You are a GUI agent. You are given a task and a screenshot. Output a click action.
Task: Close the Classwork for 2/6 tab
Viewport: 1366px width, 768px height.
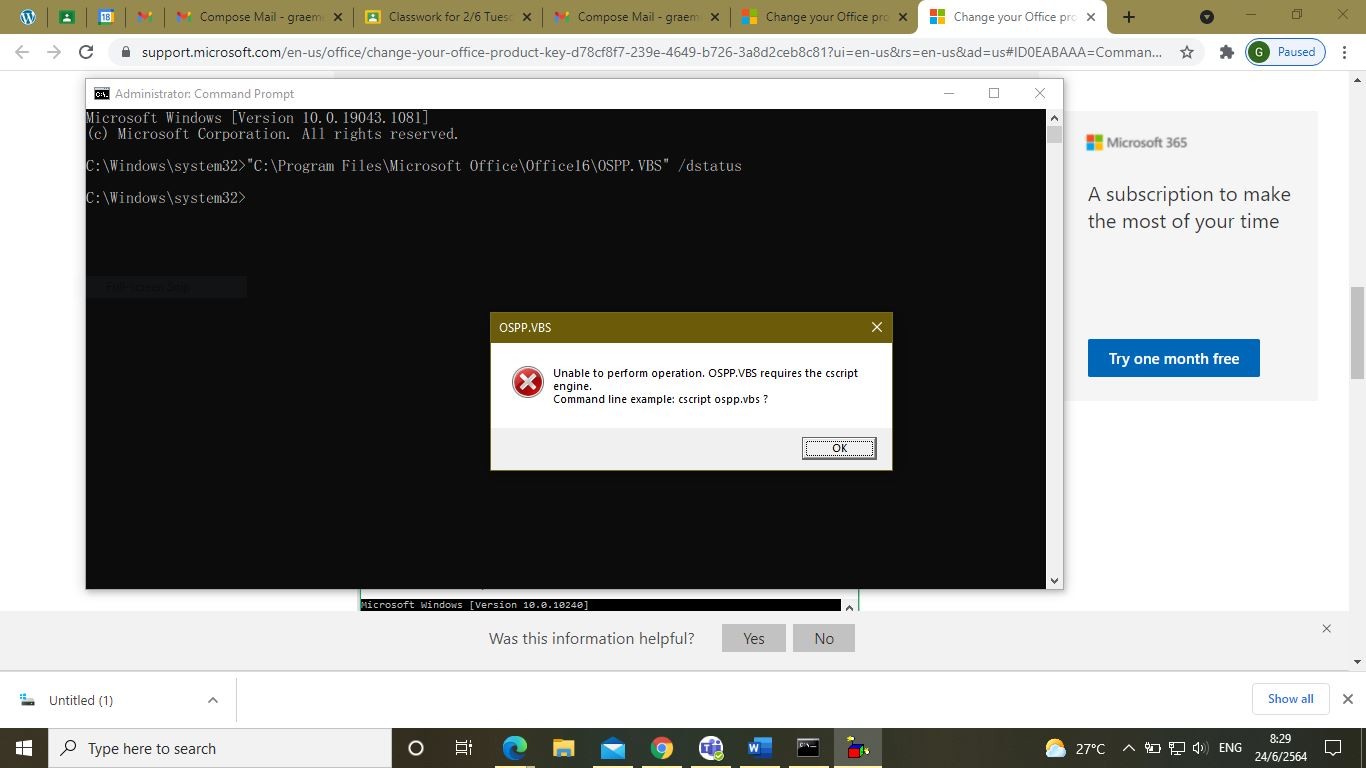tap(527, 17)
